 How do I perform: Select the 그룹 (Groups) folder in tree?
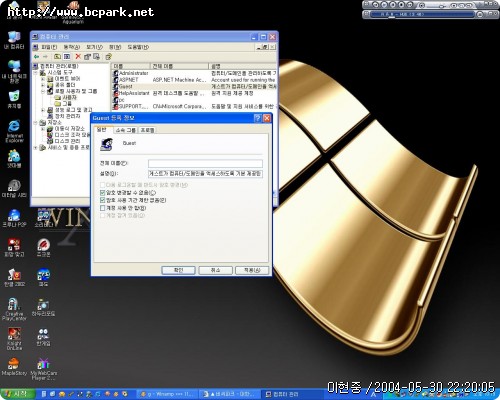63,103
